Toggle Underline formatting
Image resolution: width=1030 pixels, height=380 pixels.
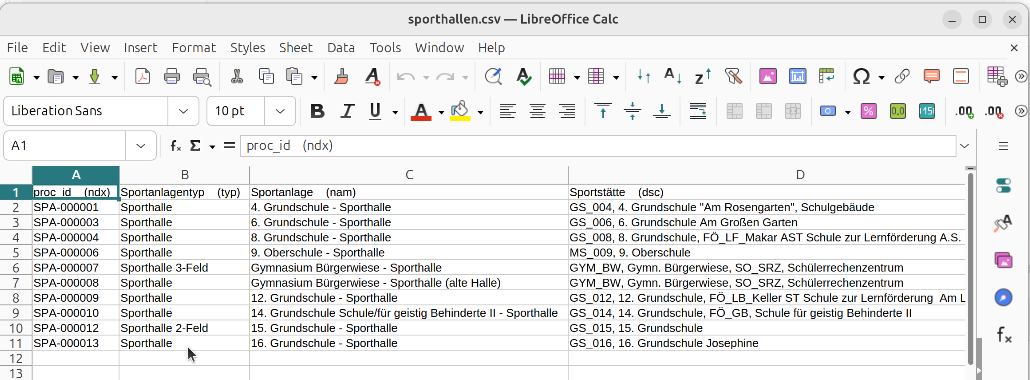point(375,111)
